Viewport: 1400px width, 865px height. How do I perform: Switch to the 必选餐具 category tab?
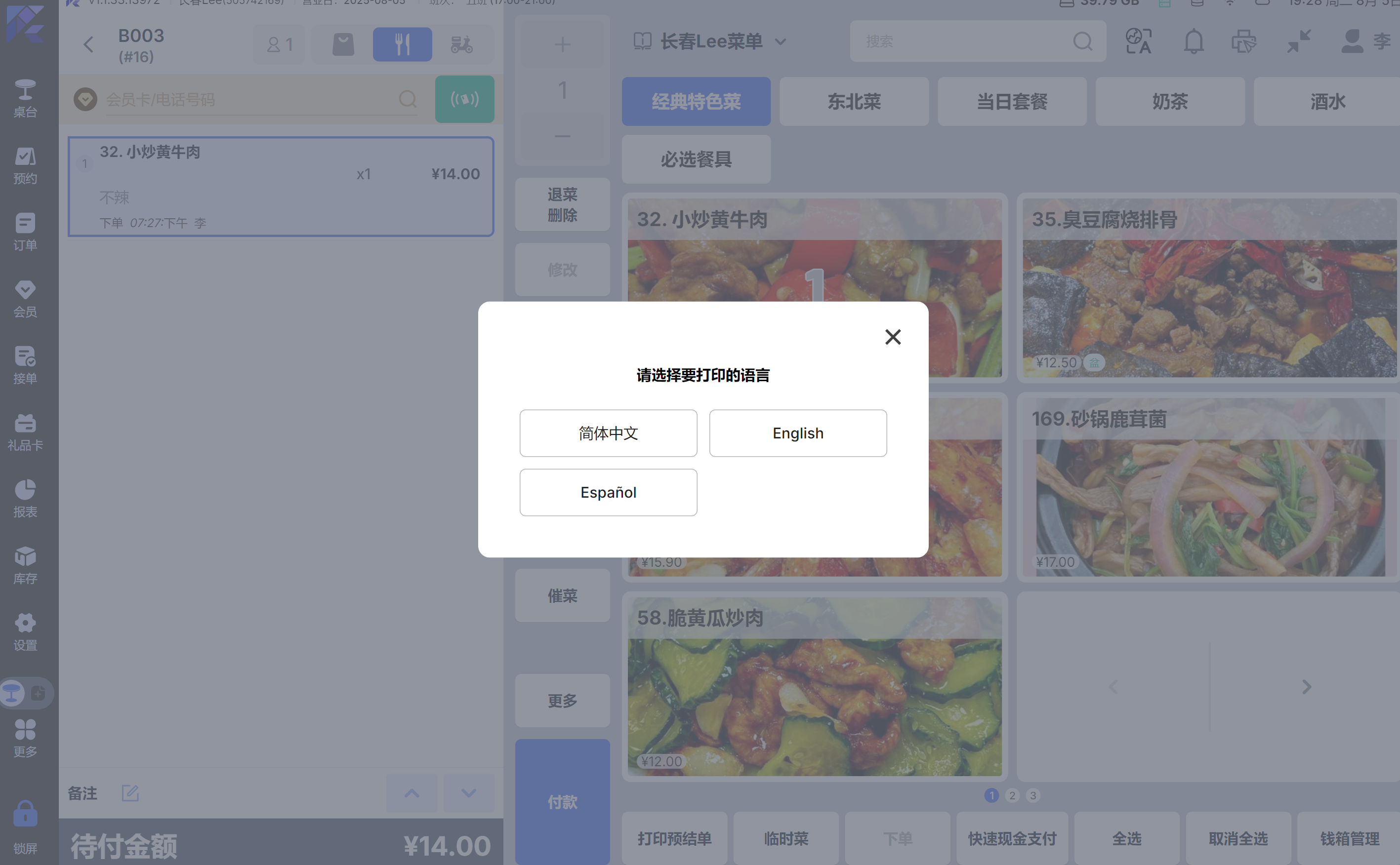click(696, 159)
